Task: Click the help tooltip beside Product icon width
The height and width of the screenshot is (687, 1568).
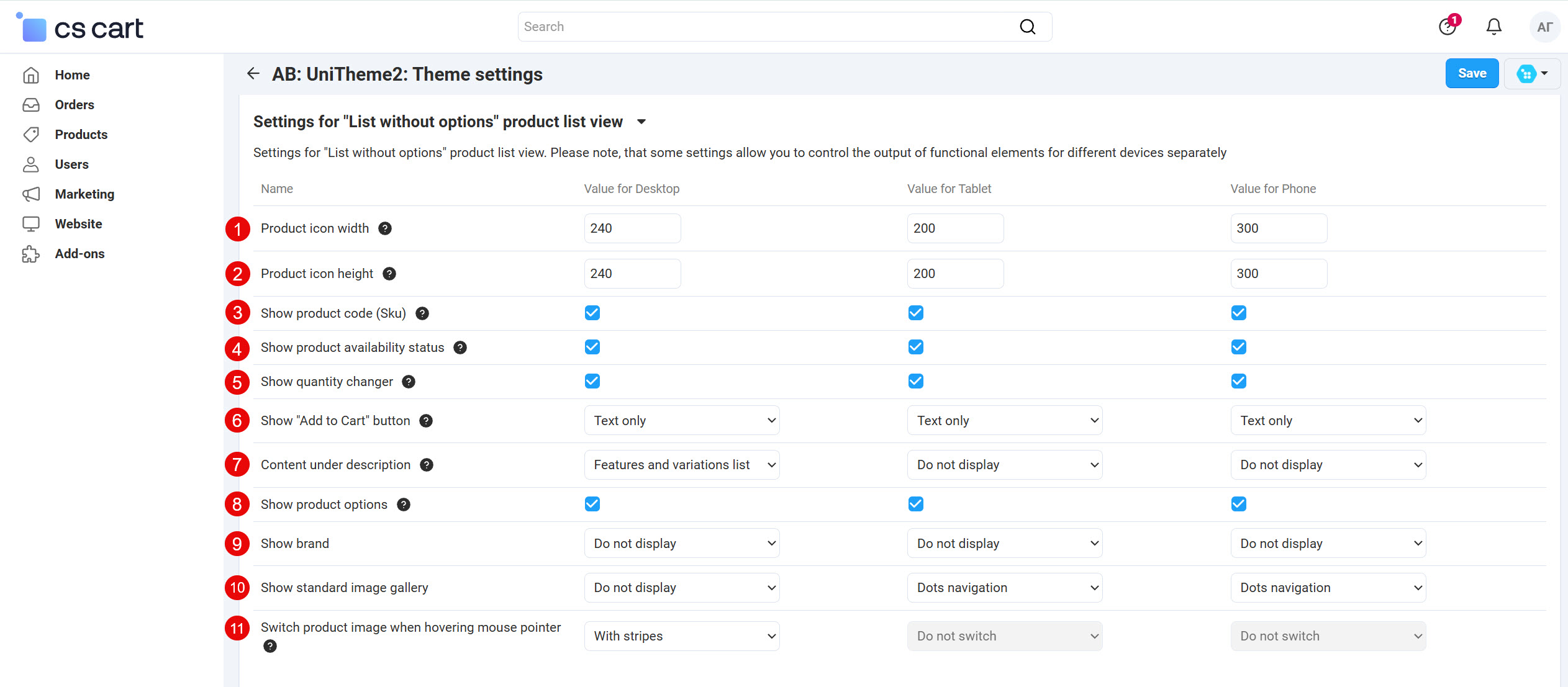Action: tap(385, 228)
